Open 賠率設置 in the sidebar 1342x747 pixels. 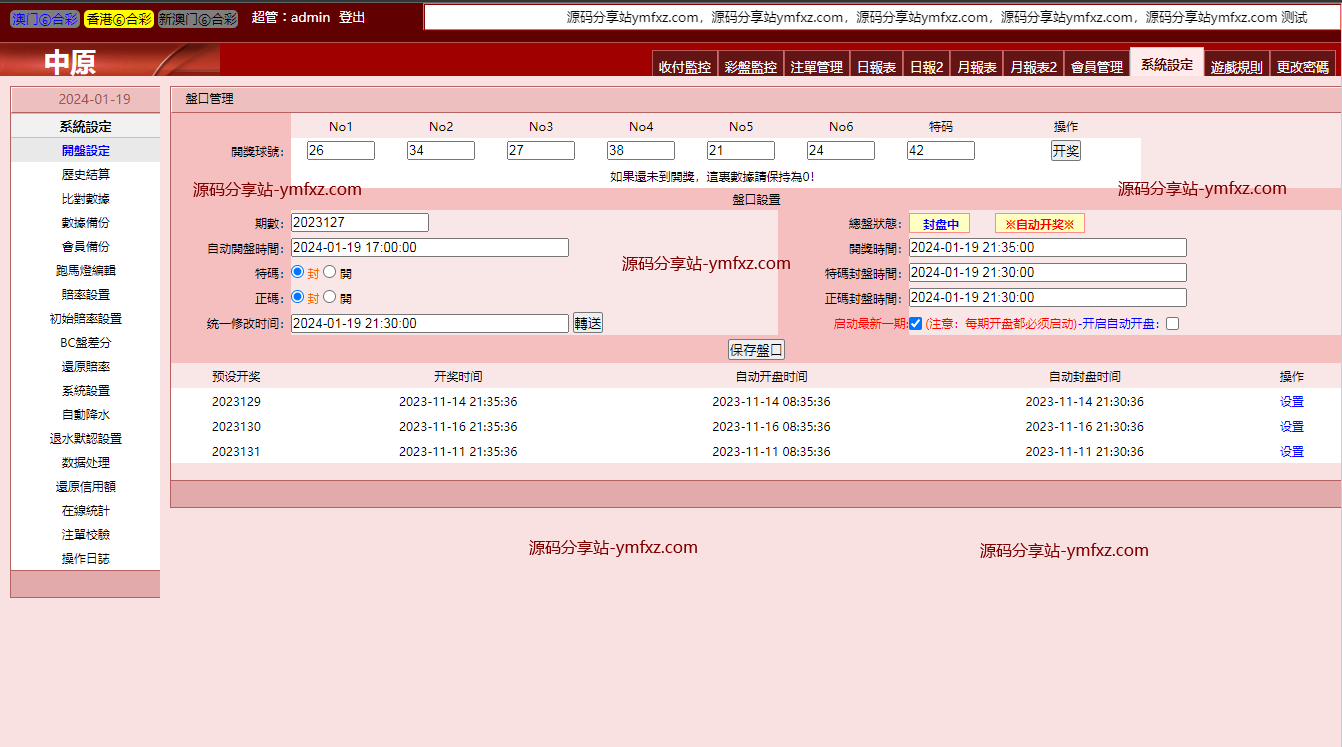85,295
